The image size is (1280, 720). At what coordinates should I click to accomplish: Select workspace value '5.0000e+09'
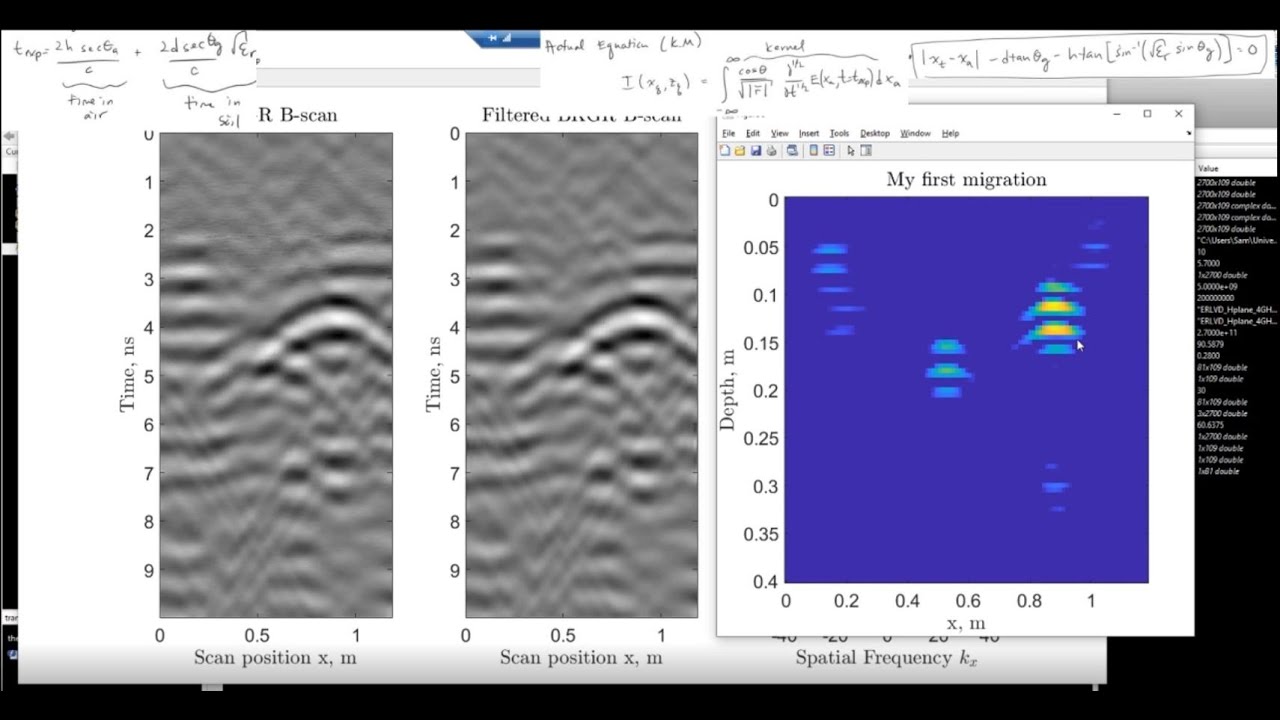click(x=1216, y=286)
